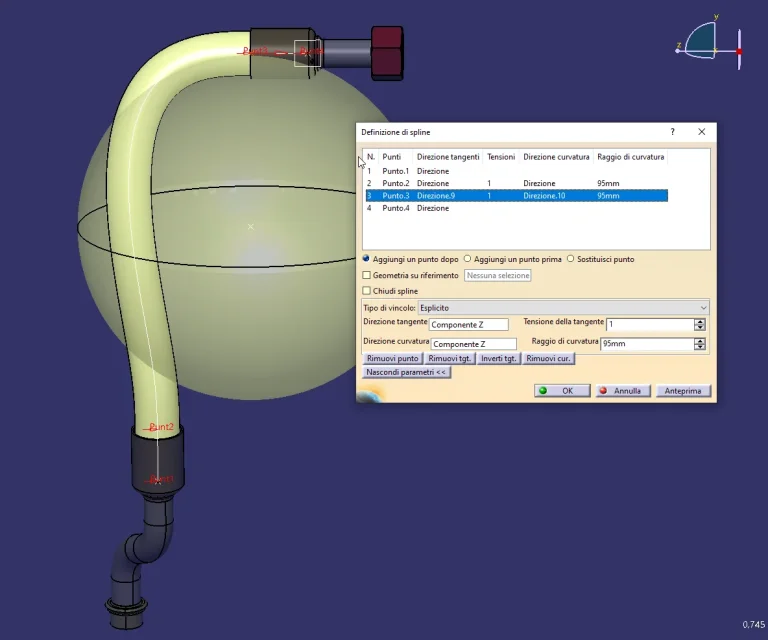Confirm spline with OK button

(x=562, y=391)
